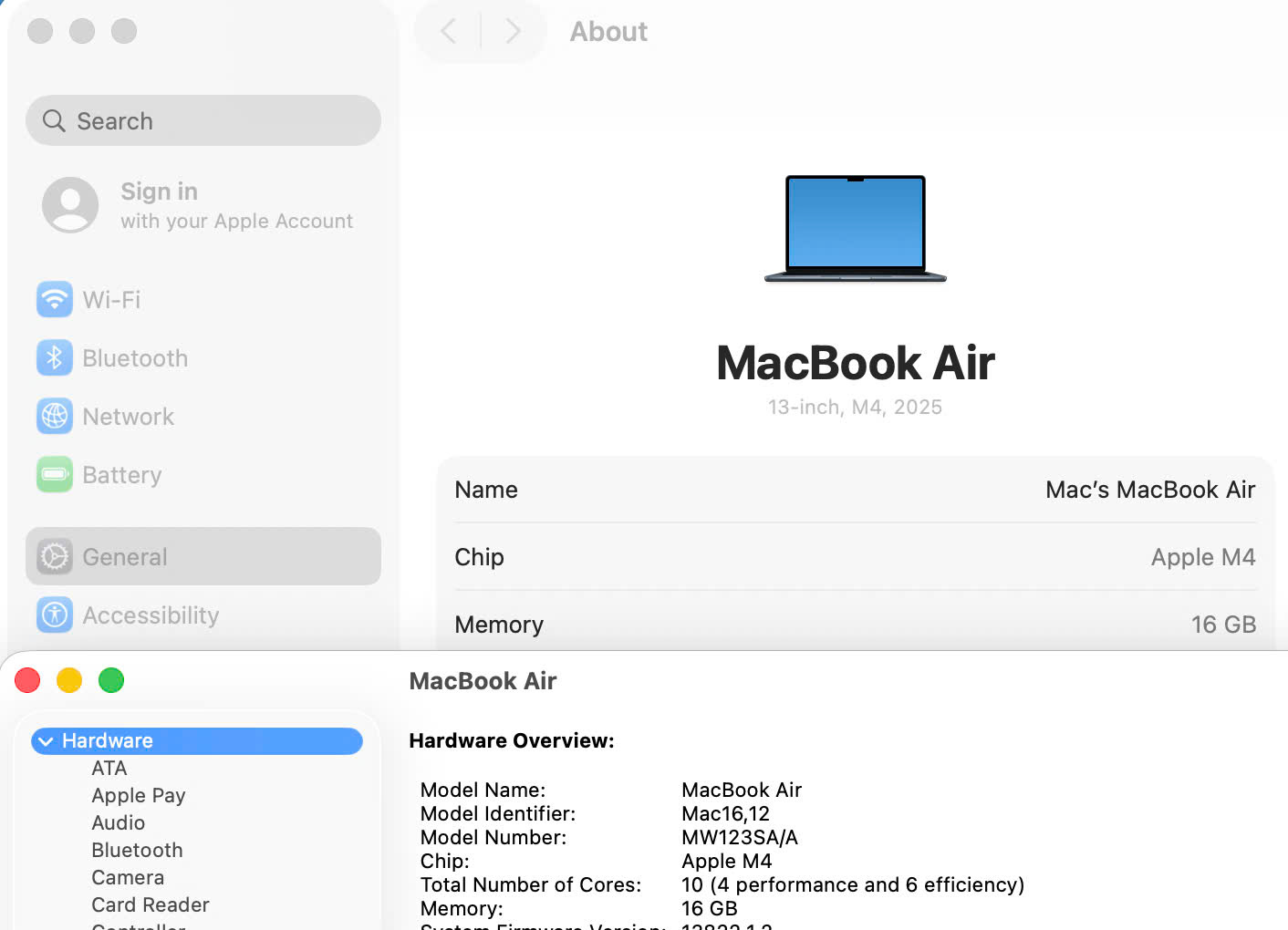The height and width of the screenshot is (930, 1288).
Task: Open Bluetooth settings icon in sidebar
Action: tap(55, 358)
